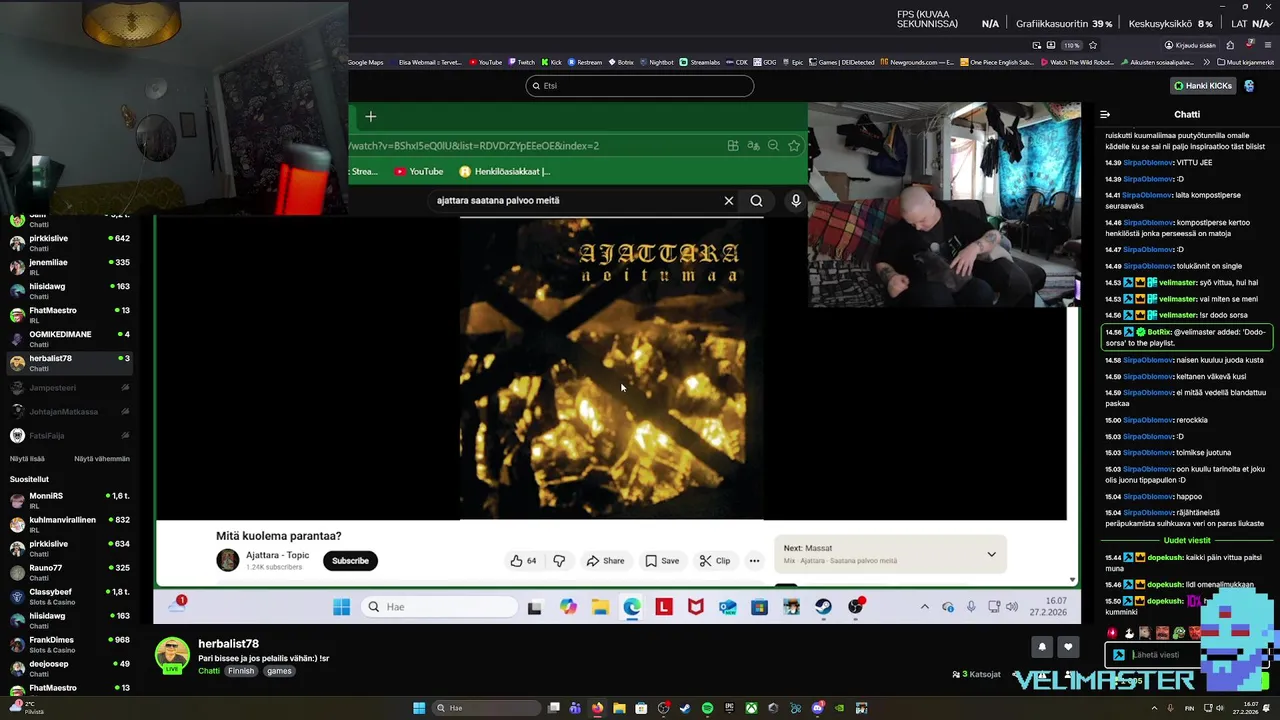The image size is (1280, 720).
Task: Click Hae search box in streamed taskbar
Action: point(439,607)
